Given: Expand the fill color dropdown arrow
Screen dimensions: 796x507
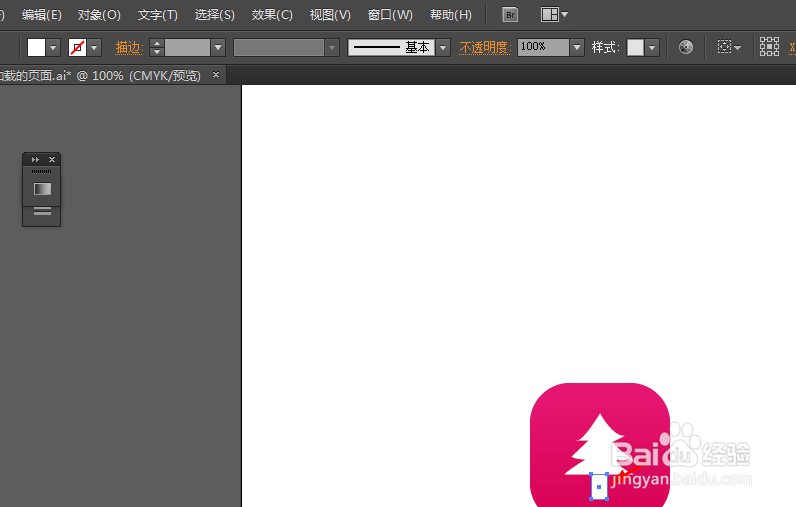Looking at the screenshot, I should (53, 48).
